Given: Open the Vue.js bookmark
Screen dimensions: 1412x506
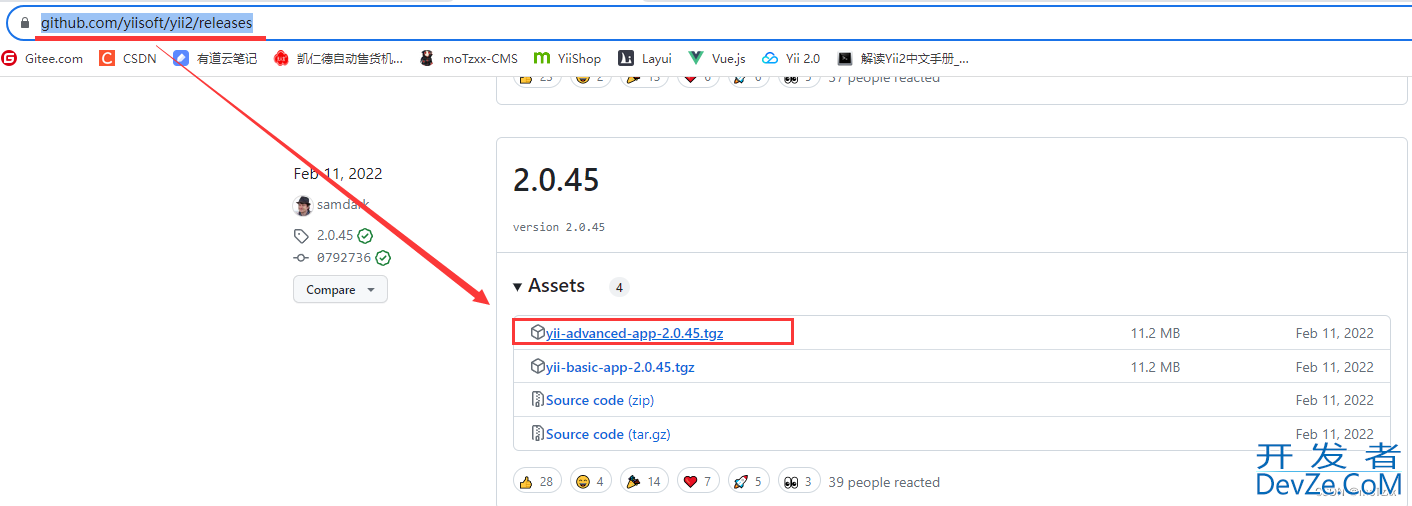Looking at the screenshot, I should point(717,58).
